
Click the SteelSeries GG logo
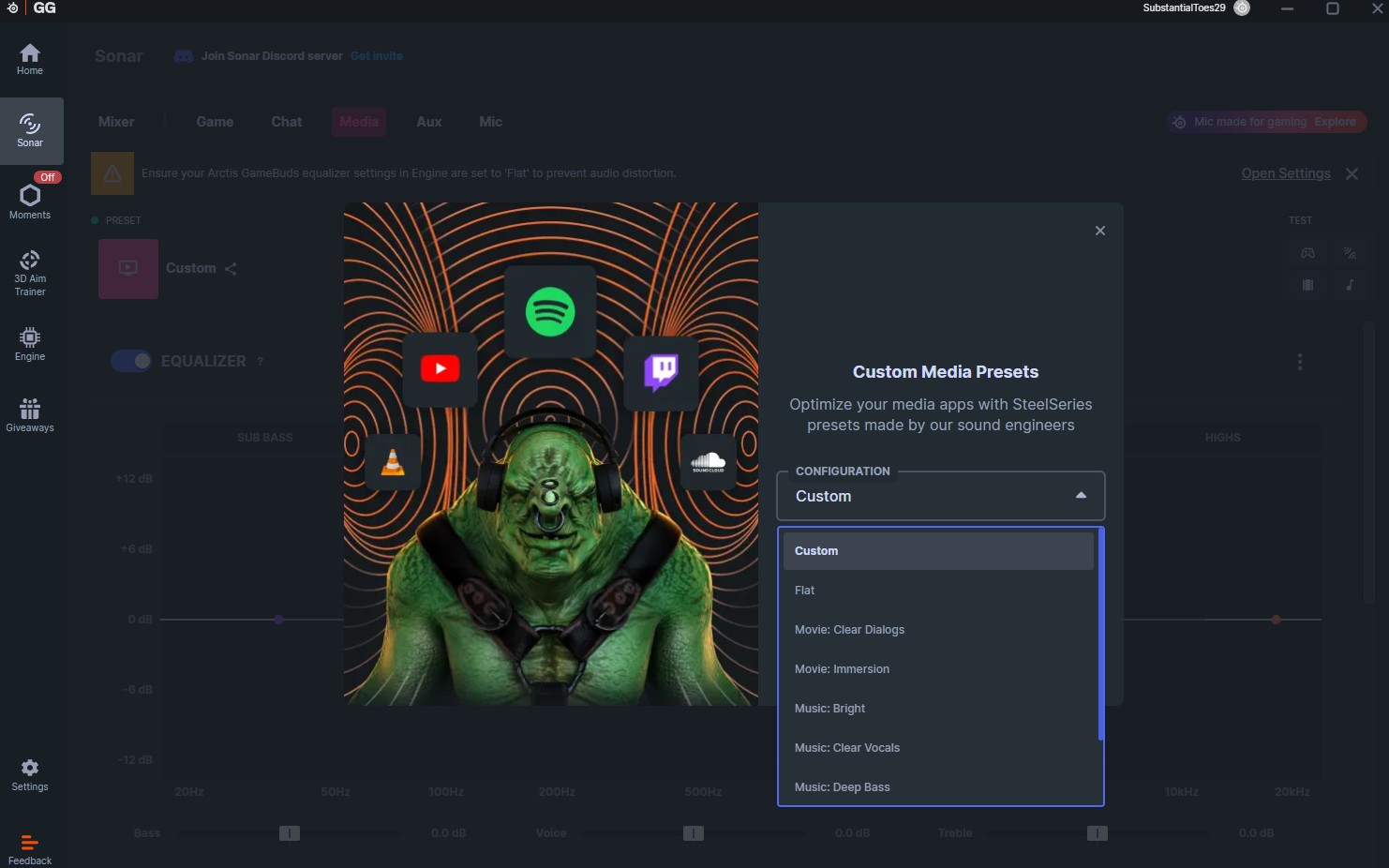point(32,8)
